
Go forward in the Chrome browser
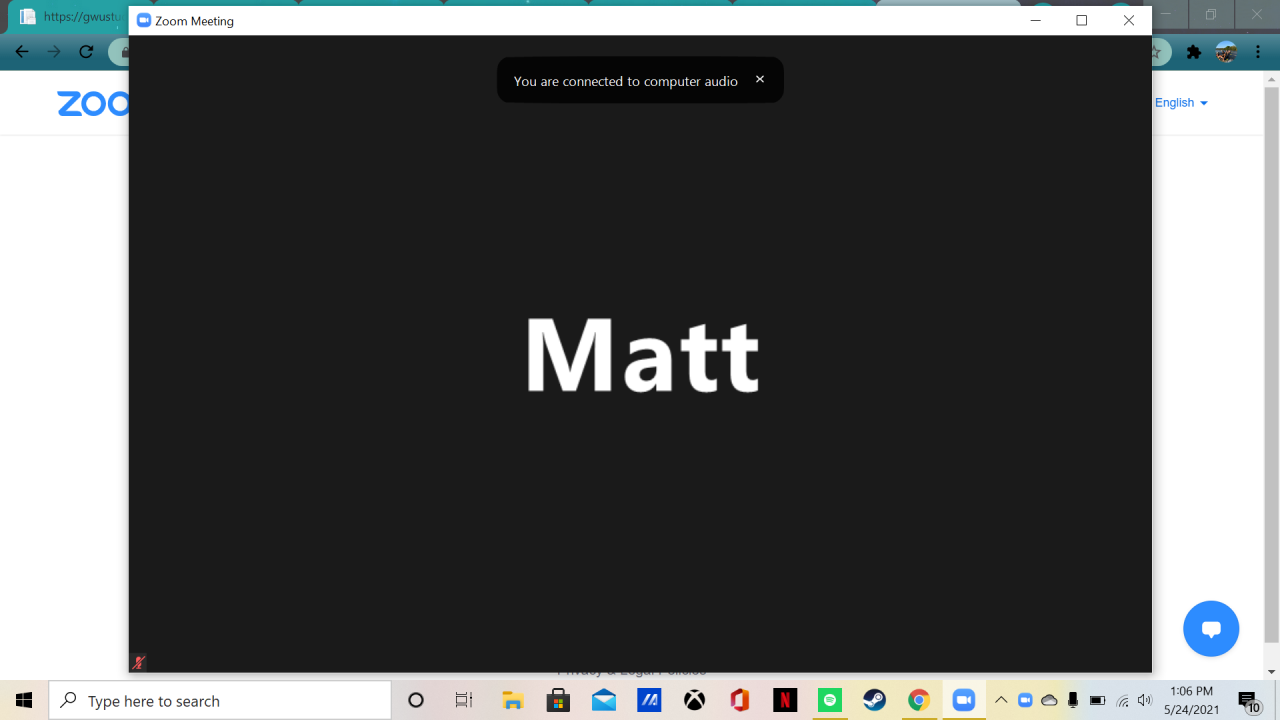pyautogui.click(x=54, y=52)
